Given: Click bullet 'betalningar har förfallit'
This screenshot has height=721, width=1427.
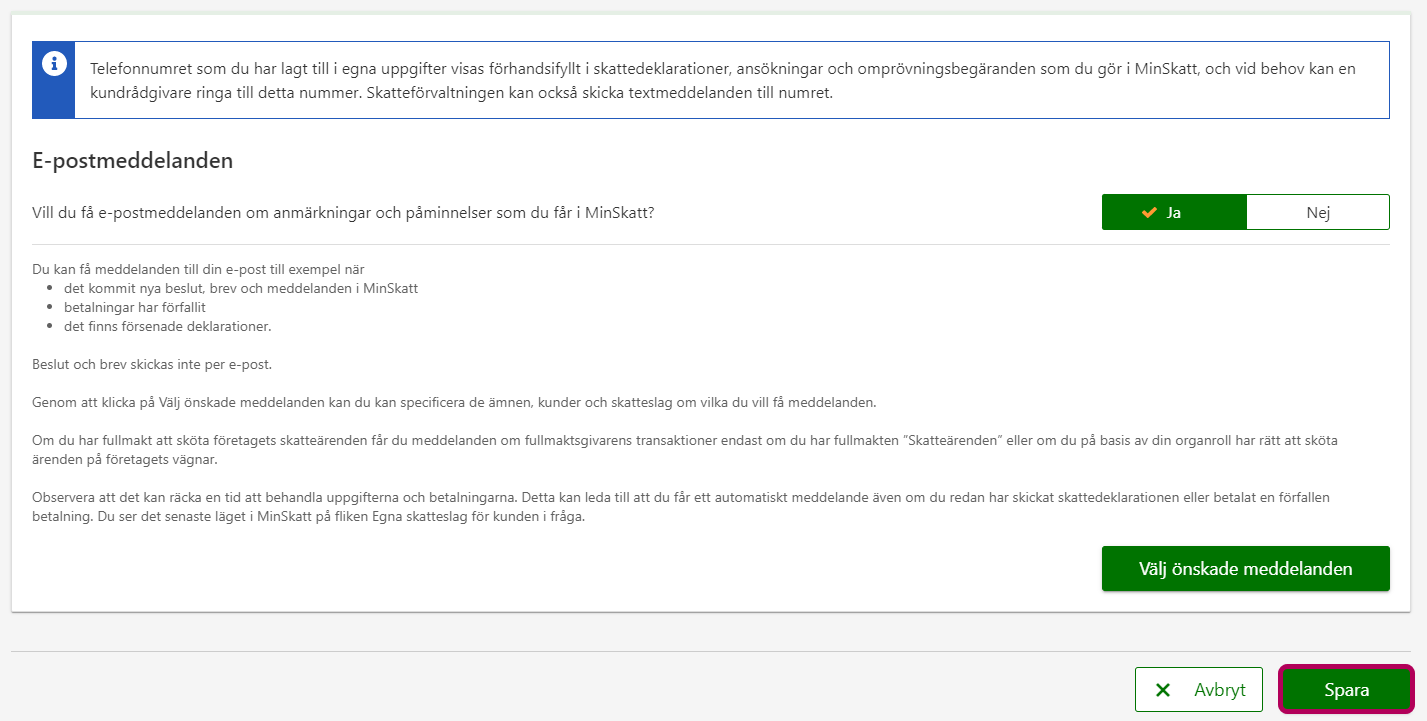Looking at the screenshot, I should (x=134, y=307).
